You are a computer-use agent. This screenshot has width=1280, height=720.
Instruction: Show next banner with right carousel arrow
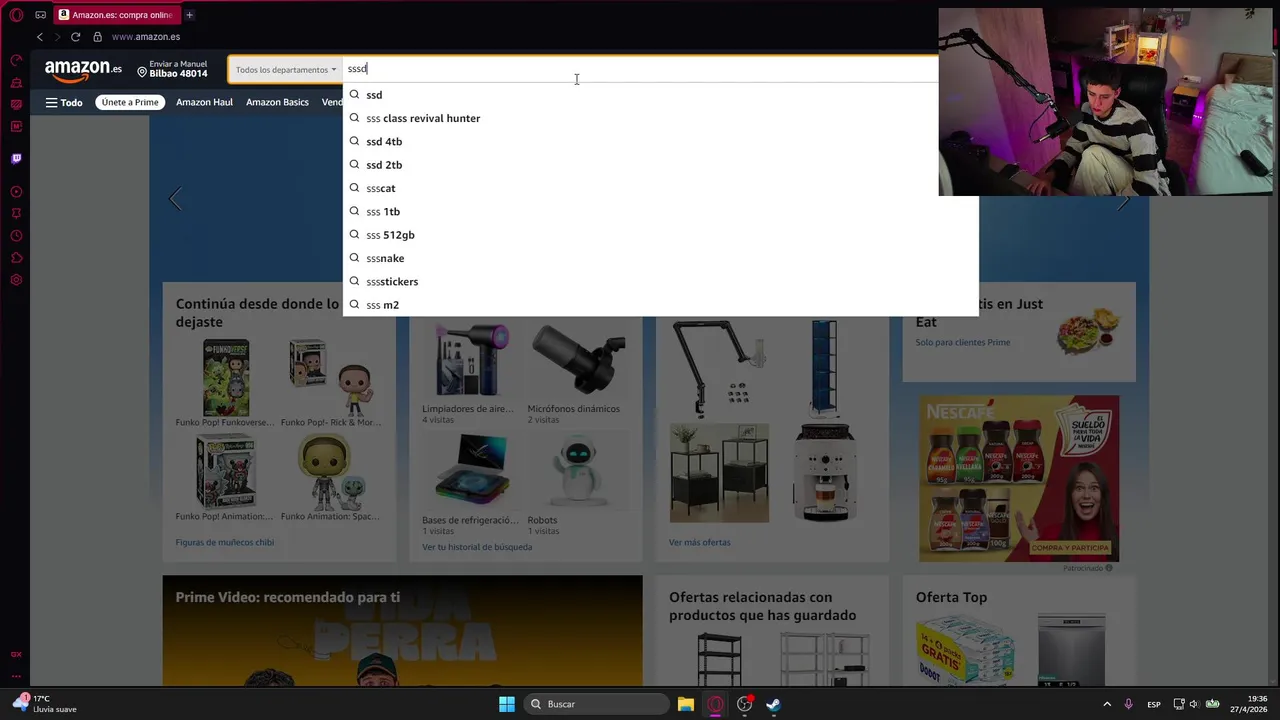[1124, 201]
